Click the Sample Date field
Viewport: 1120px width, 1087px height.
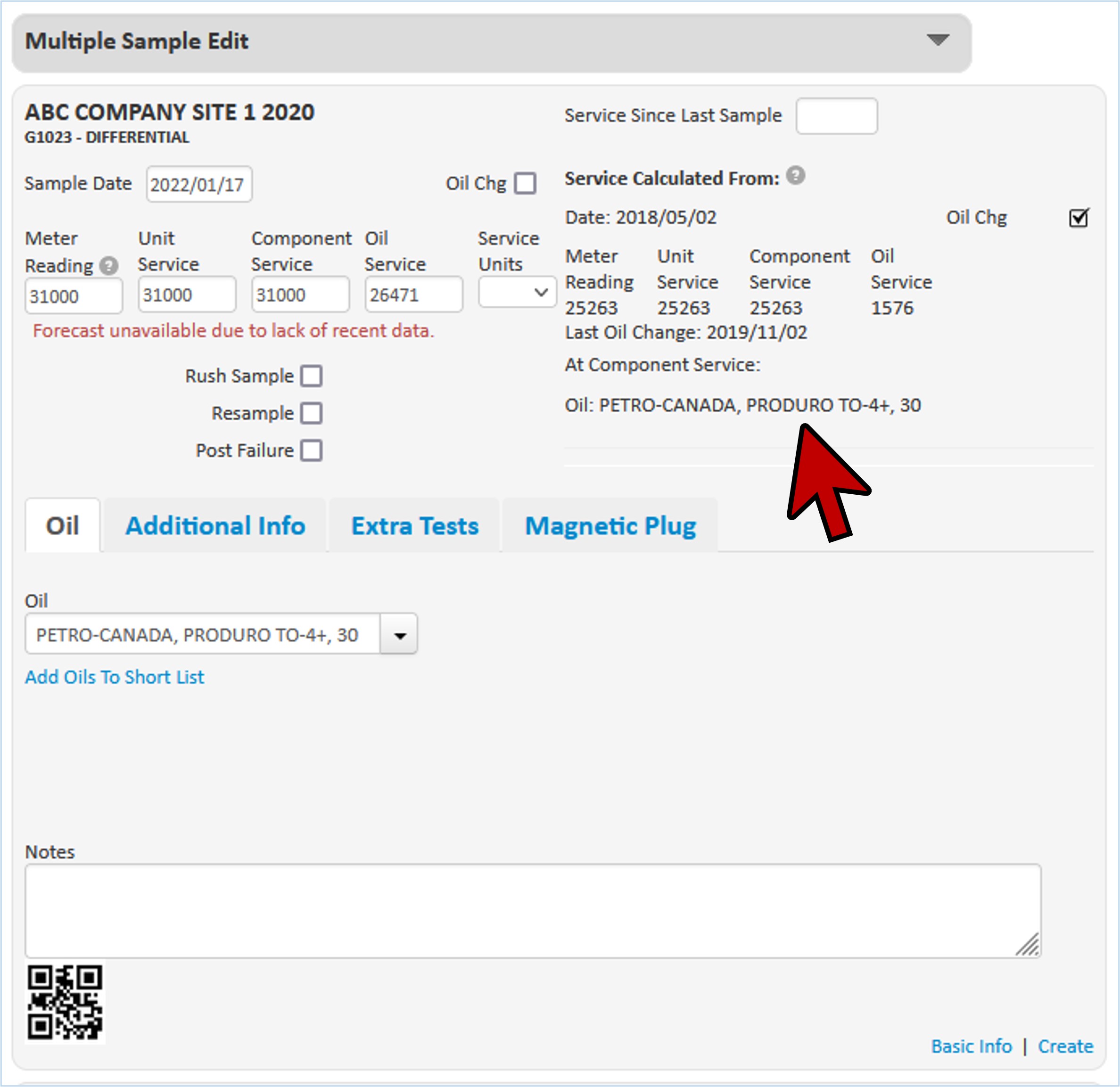[x=199, y=185]
